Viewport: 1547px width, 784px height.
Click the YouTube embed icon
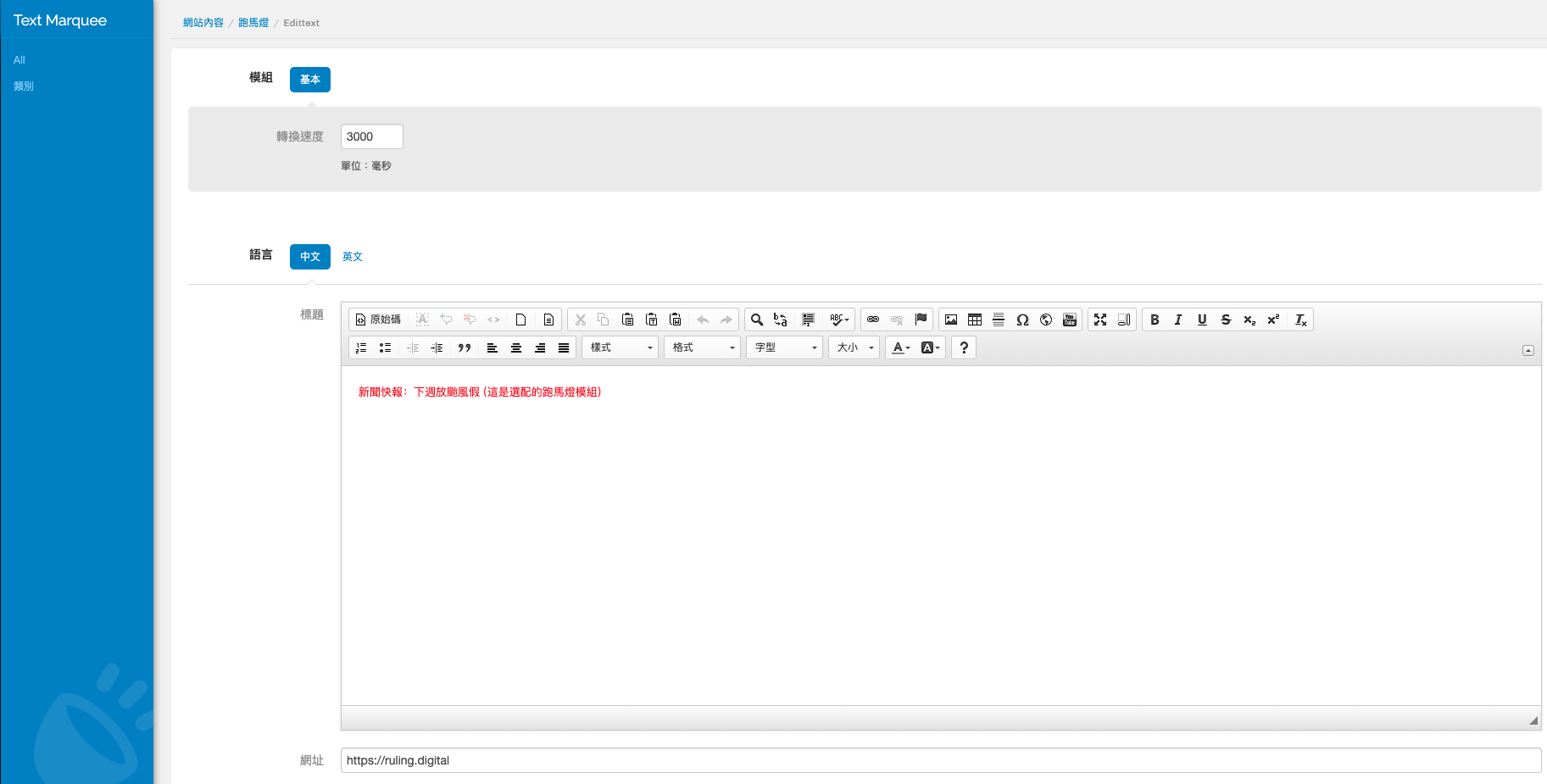1070,320
